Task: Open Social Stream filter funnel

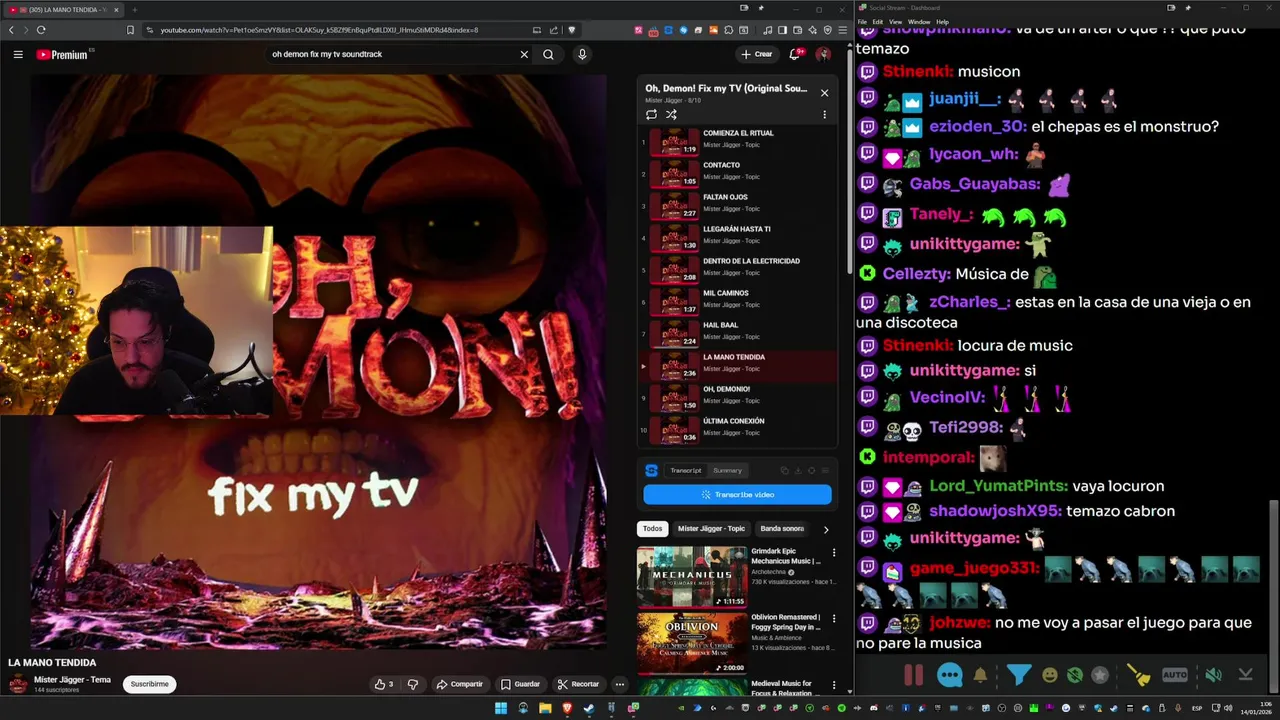Action: click(x=1019, y=675)
